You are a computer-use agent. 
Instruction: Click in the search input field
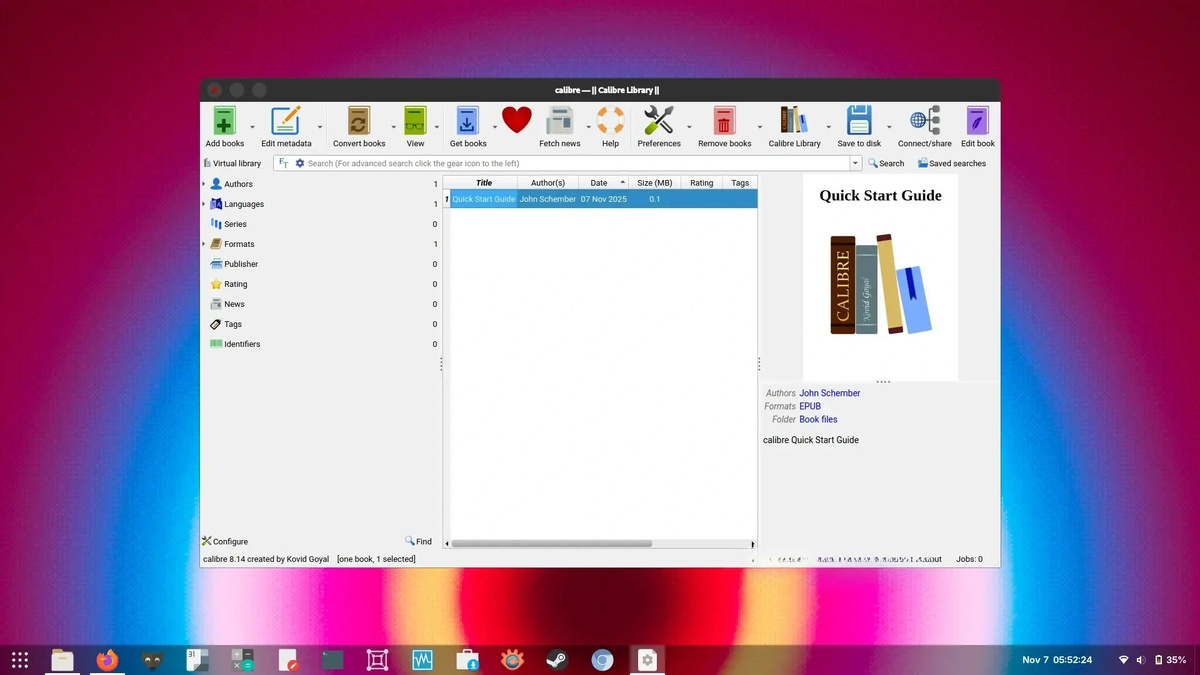[x=578, y=163]
